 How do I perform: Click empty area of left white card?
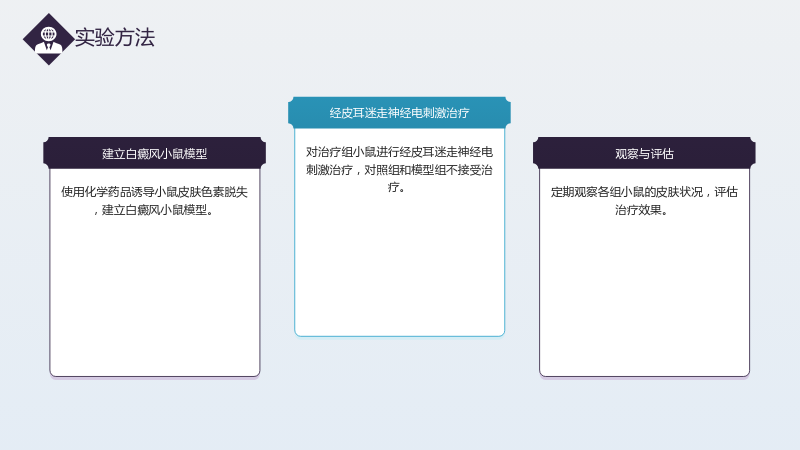pyautogui.click(x=155, y=296)
